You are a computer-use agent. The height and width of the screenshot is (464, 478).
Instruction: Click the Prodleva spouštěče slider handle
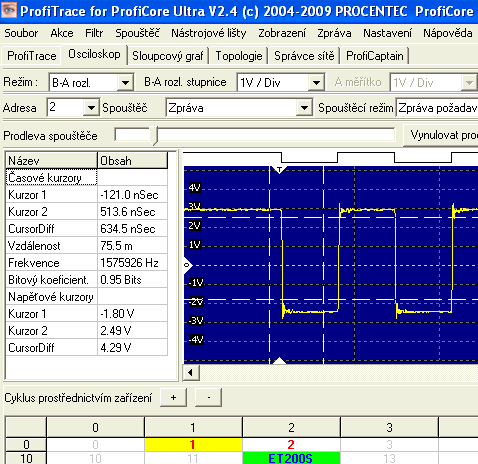click(x=154, y=136)
